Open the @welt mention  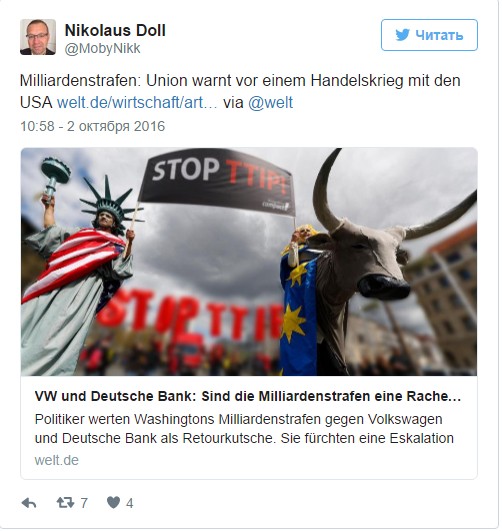click(272, 103)
